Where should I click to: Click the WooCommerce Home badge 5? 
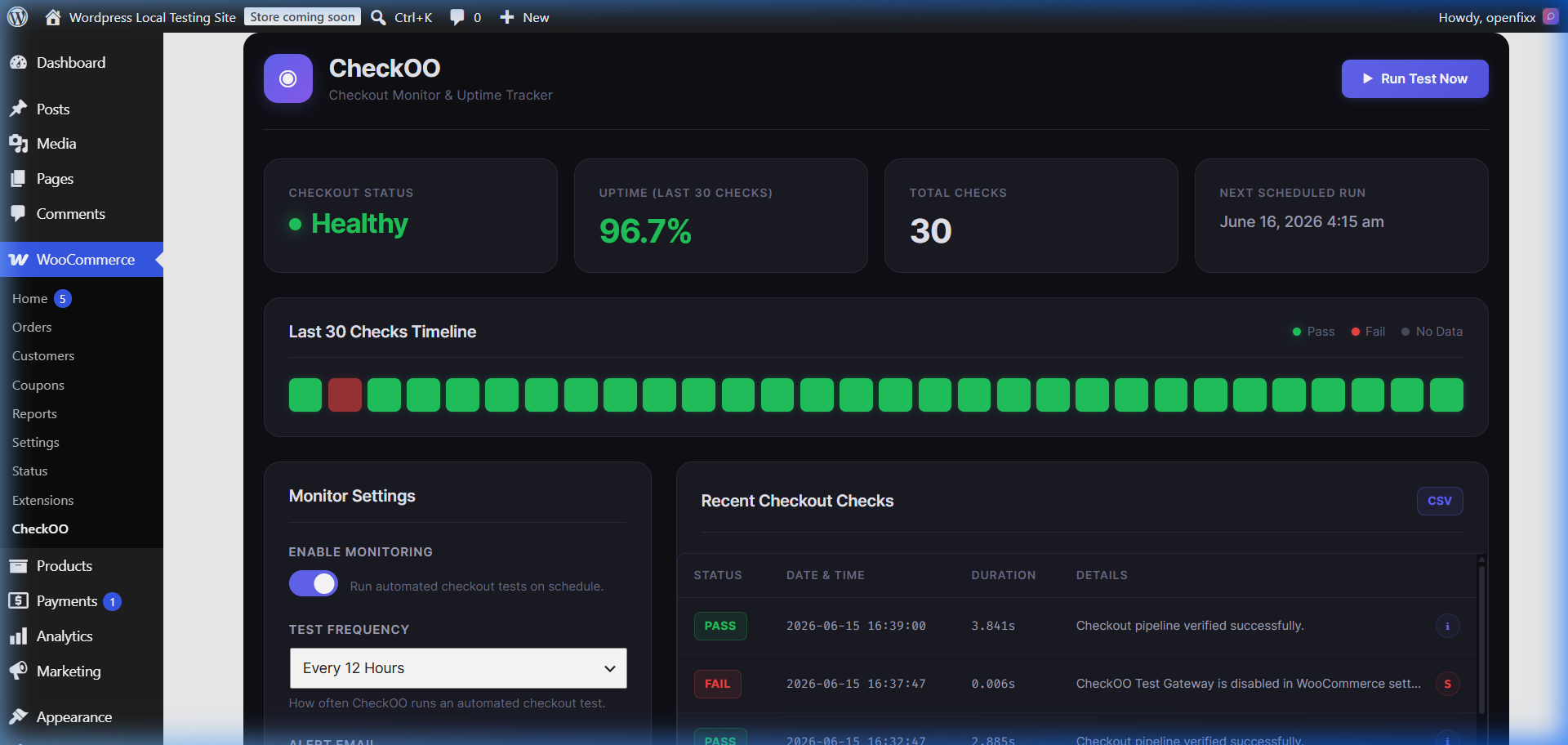click(x=63, y=299)
